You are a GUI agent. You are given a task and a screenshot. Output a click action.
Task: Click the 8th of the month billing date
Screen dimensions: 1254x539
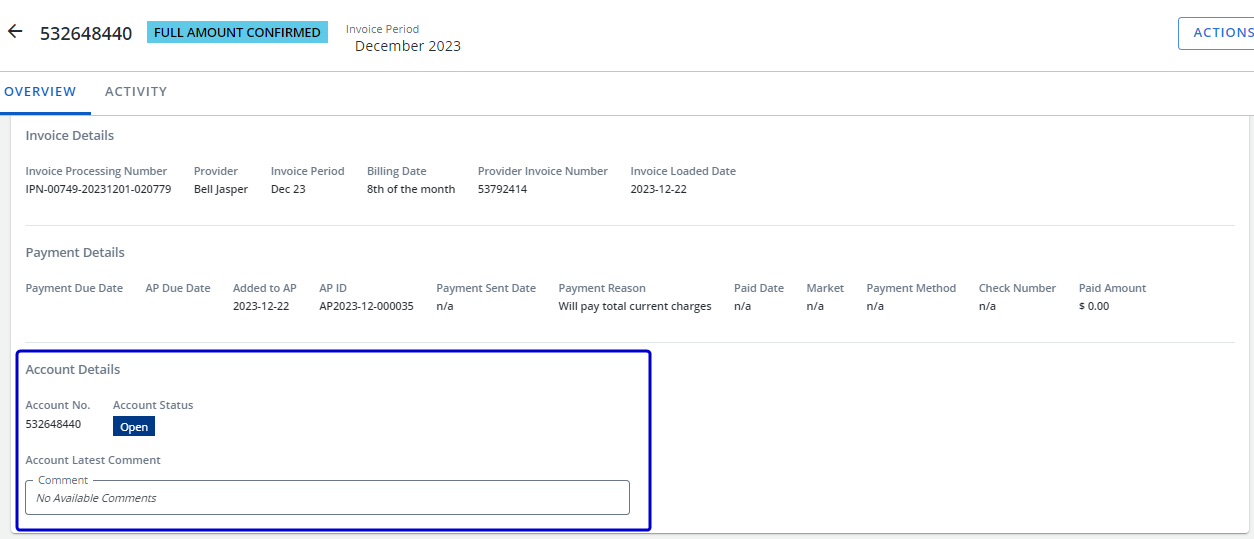[411, 189]
